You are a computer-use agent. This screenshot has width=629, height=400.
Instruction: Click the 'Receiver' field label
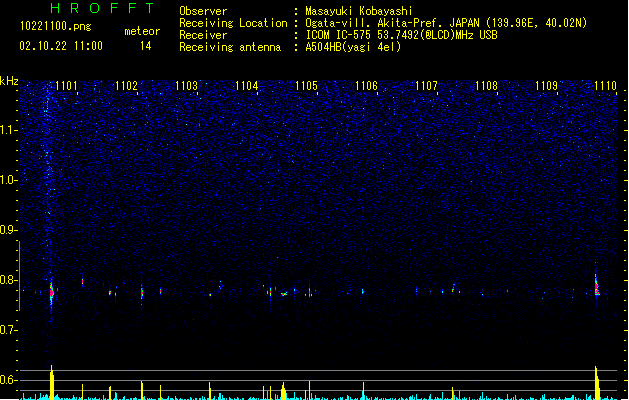[x=203, y=35]
